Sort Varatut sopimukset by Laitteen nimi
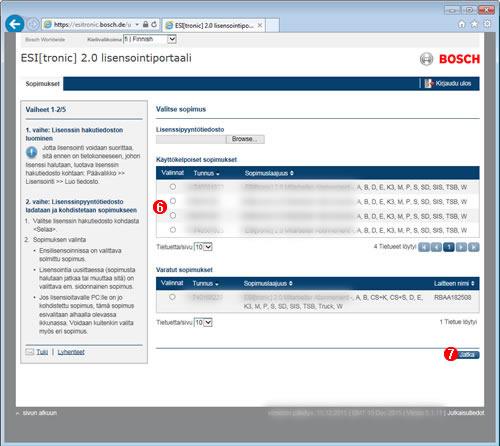The image size is (500, 446). [x=454, y=284]
